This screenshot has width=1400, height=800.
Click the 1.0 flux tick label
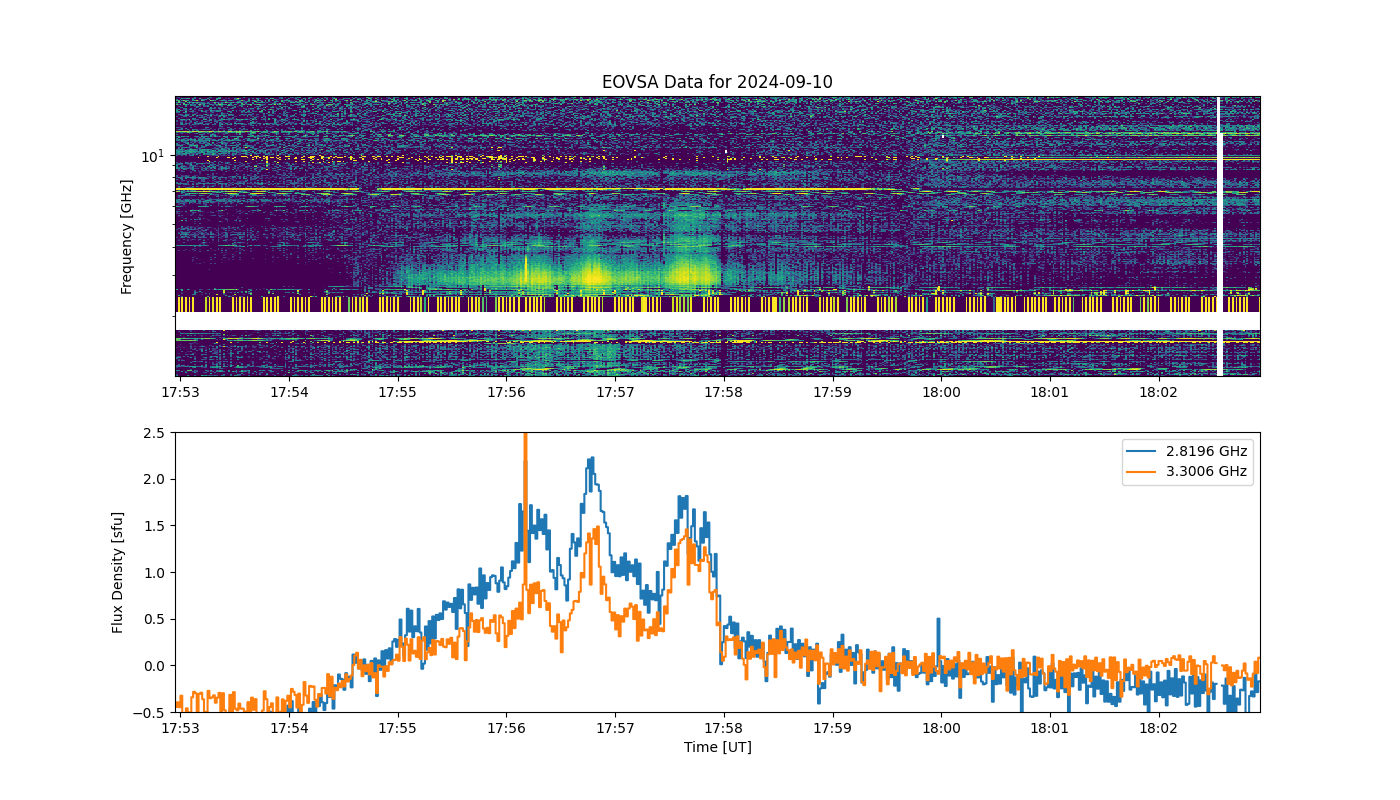click(x=155, y=573)
